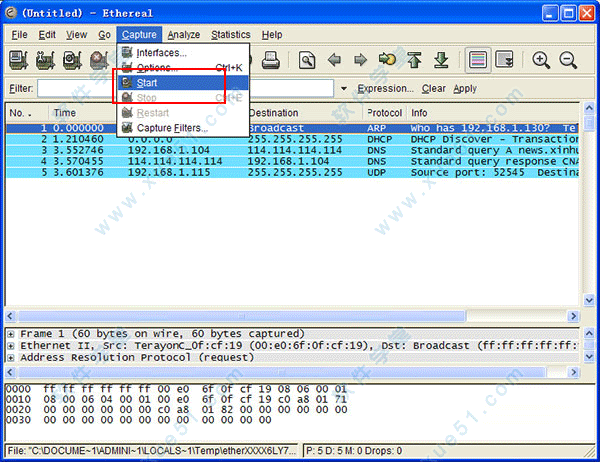
Task: Open the Help menu
Action: pyautogui.click(x=272, y=35)
